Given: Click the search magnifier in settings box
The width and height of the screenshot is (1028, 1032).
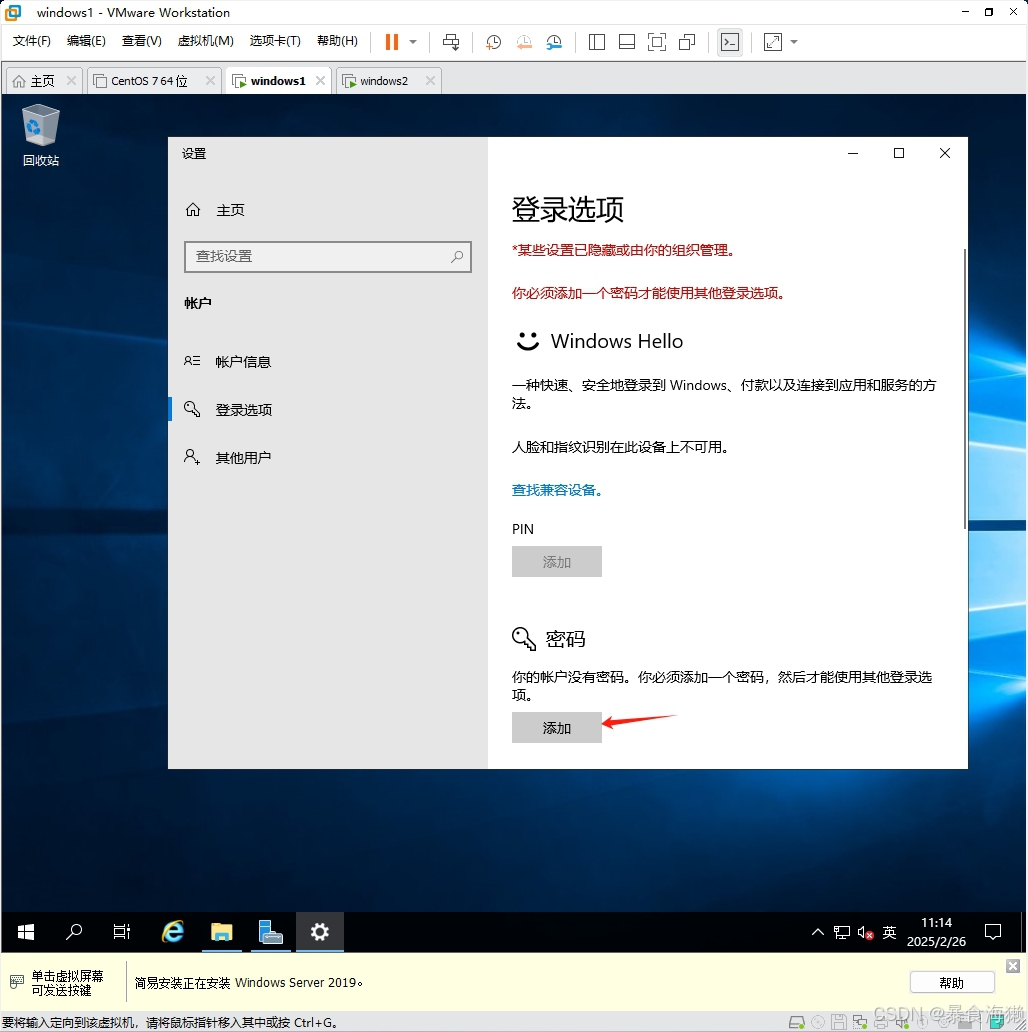Looking at the screenshot, I should (457, 256).
